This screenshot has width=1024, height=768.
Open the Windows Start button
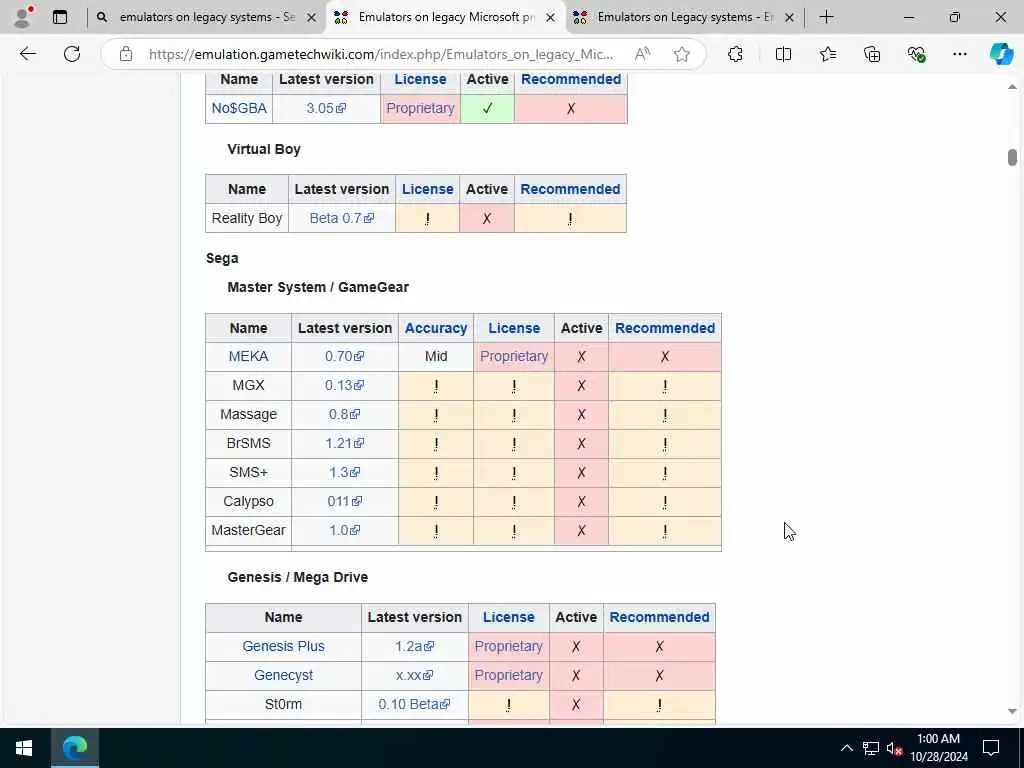[x=24, y=748]
